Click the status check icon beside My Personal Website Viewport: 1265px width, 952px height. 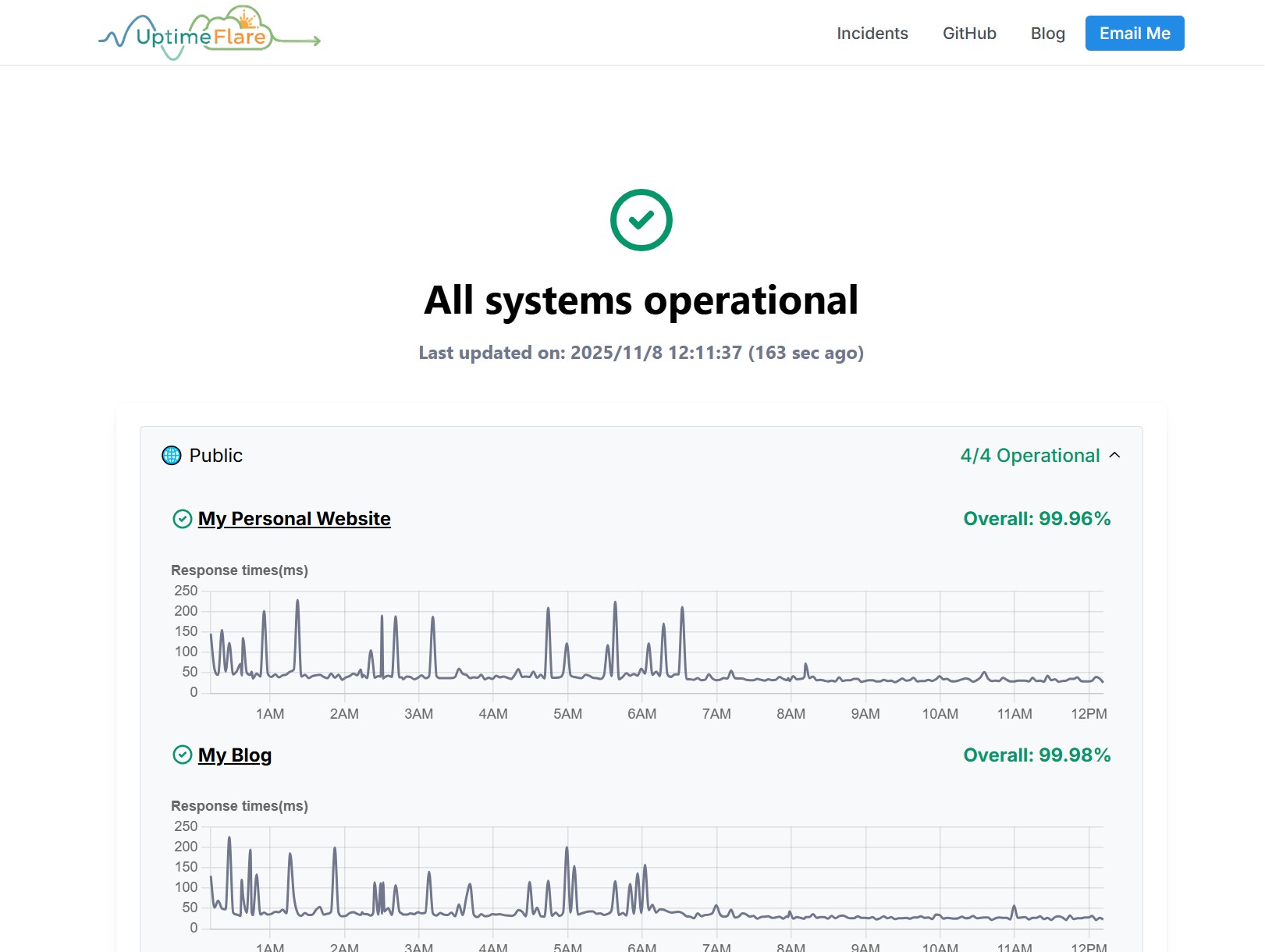pos(182,519)
